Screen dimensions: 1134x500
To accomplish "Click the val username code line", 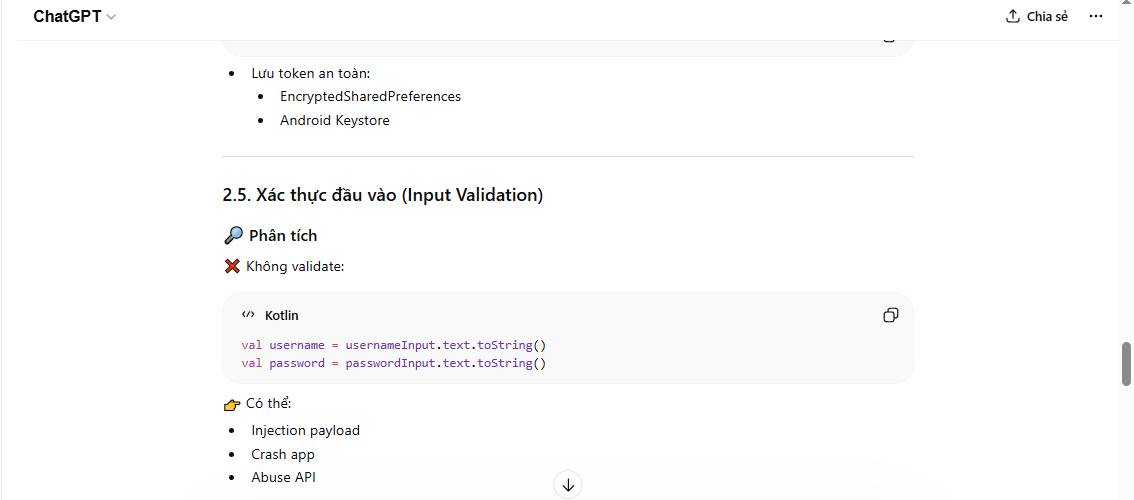I will (393, 345).
